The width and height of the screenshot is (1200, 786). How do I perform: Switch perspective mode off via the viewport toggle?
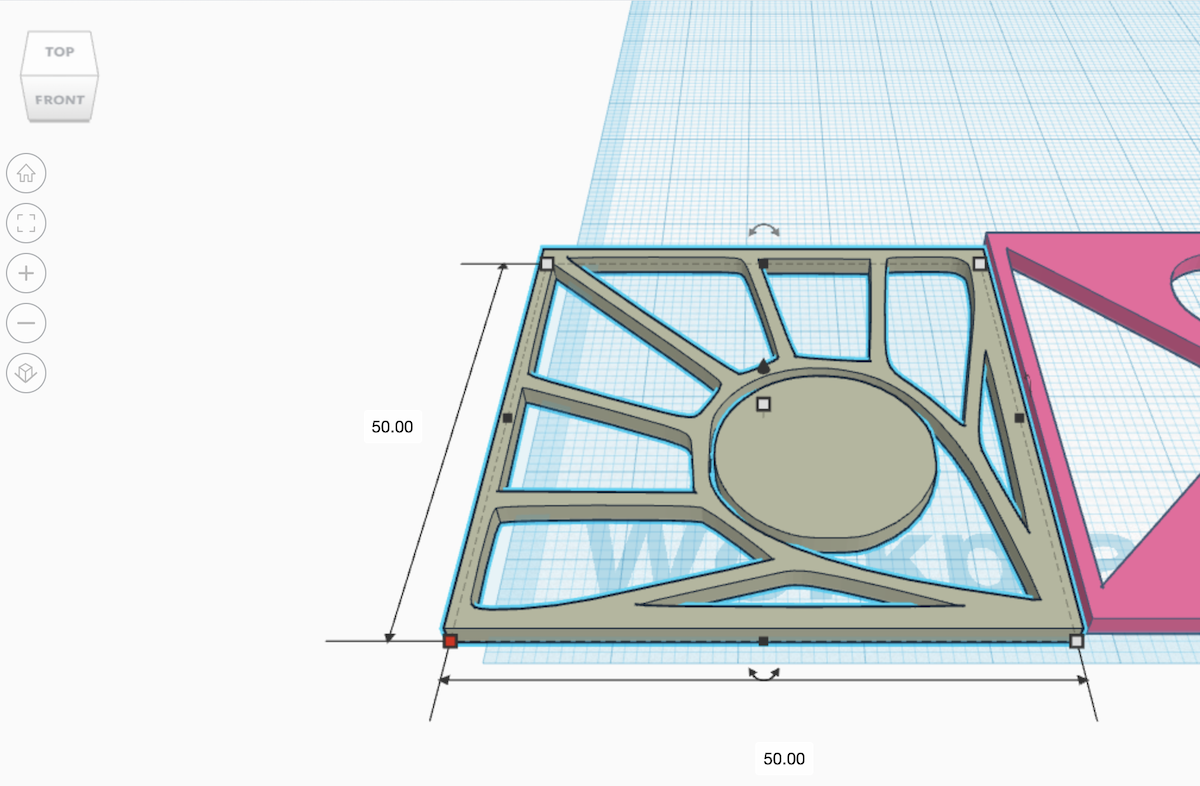(x=26, y=373)
